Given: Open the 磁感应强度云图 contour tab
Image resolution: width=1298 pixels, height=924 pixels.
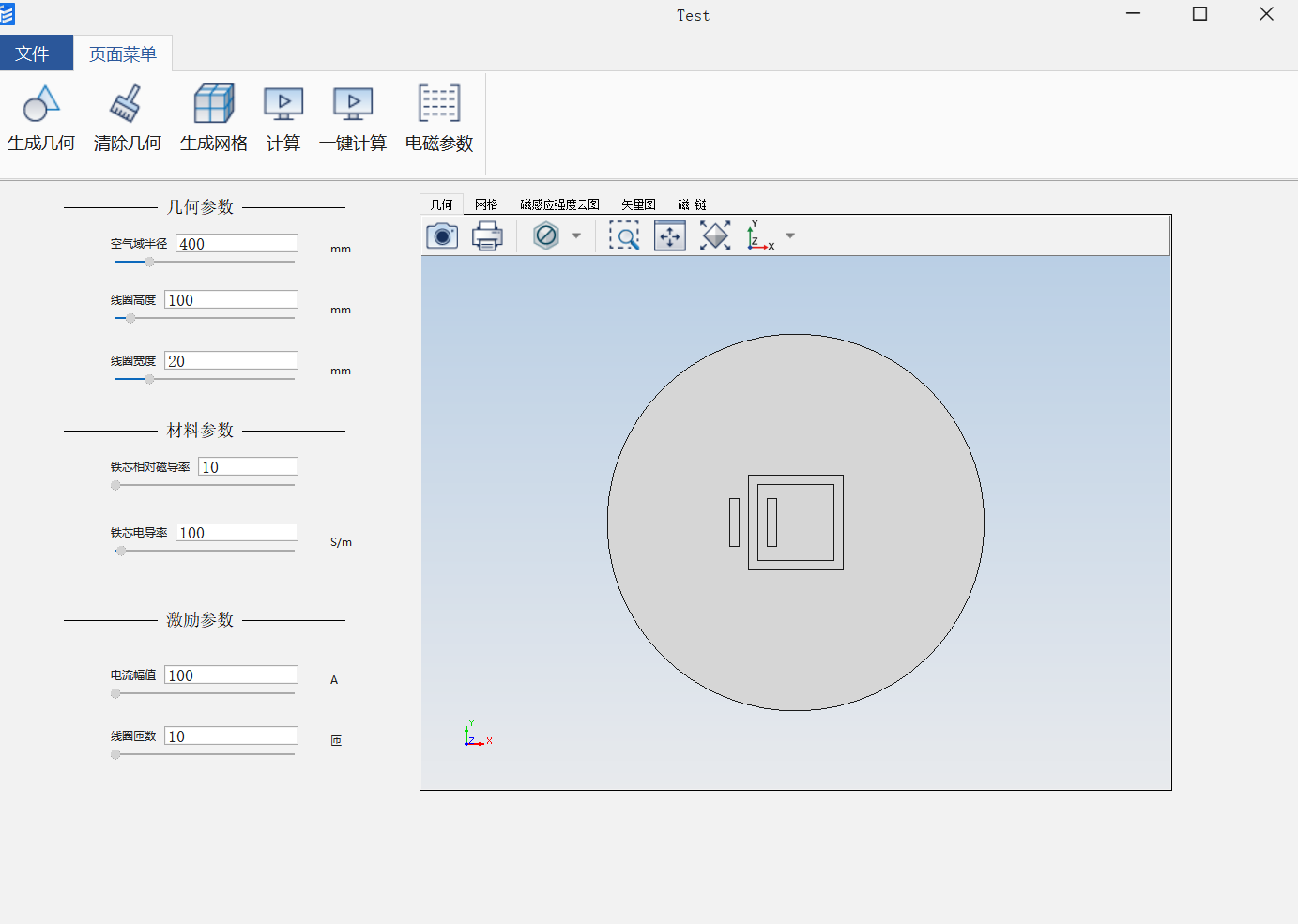Looking at the screenshot, I should coord(559,204).
